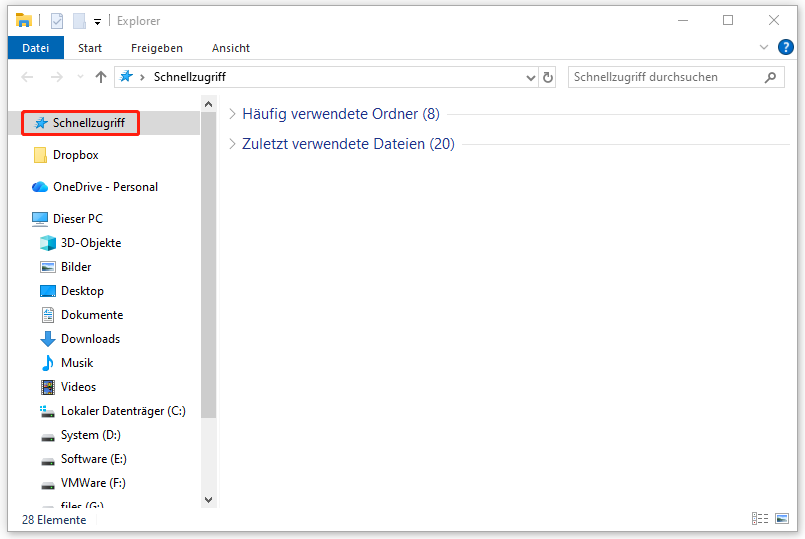Click the Explorer folder icon in title bar

click(x=24, y=21)
